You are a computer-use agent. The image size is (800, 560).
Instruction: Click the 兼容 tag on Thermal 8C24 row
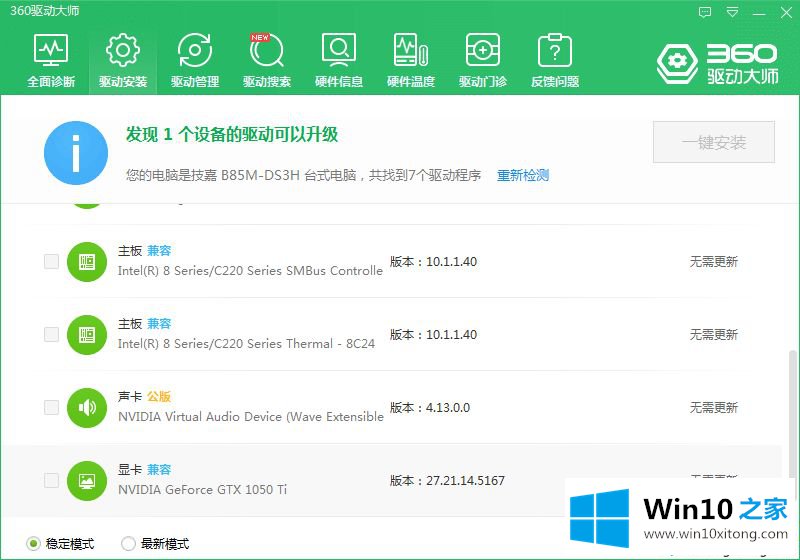pyautogui.click(x=159, y=323)
